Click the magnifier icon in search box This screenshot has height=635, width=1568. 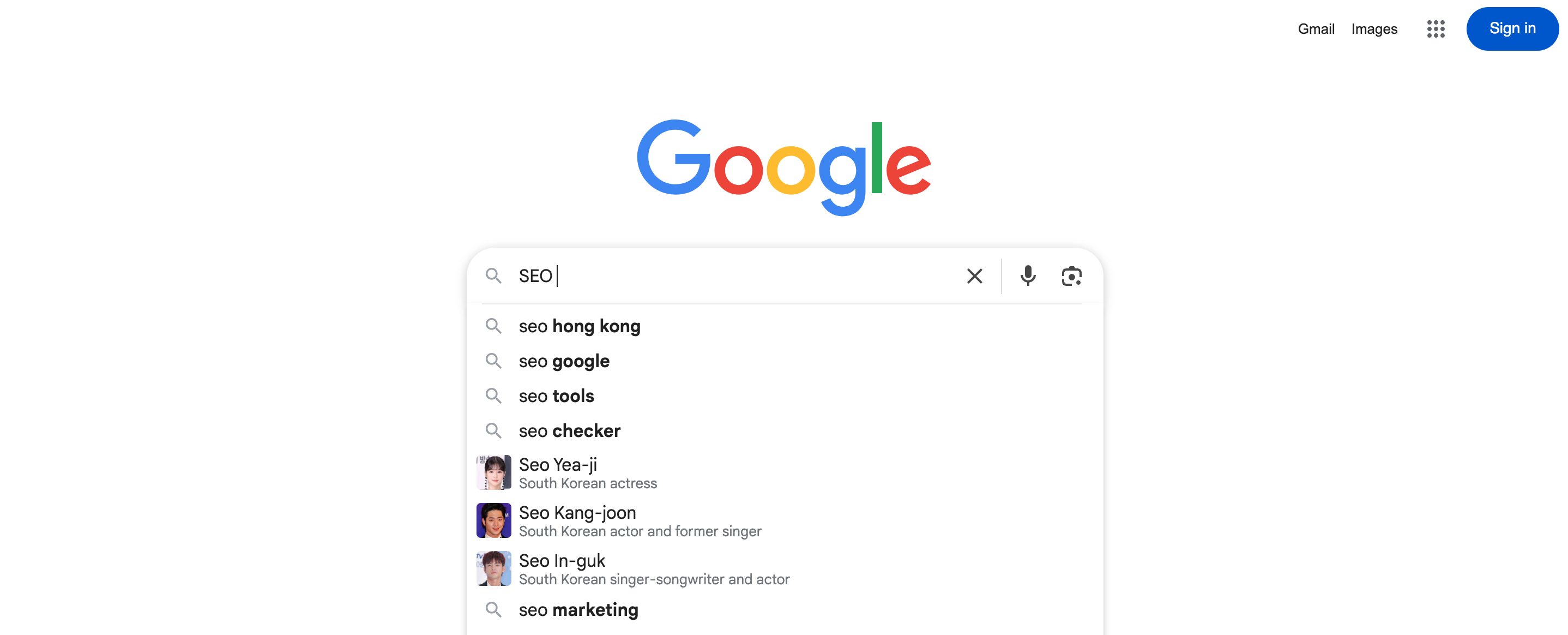(493, 276)
